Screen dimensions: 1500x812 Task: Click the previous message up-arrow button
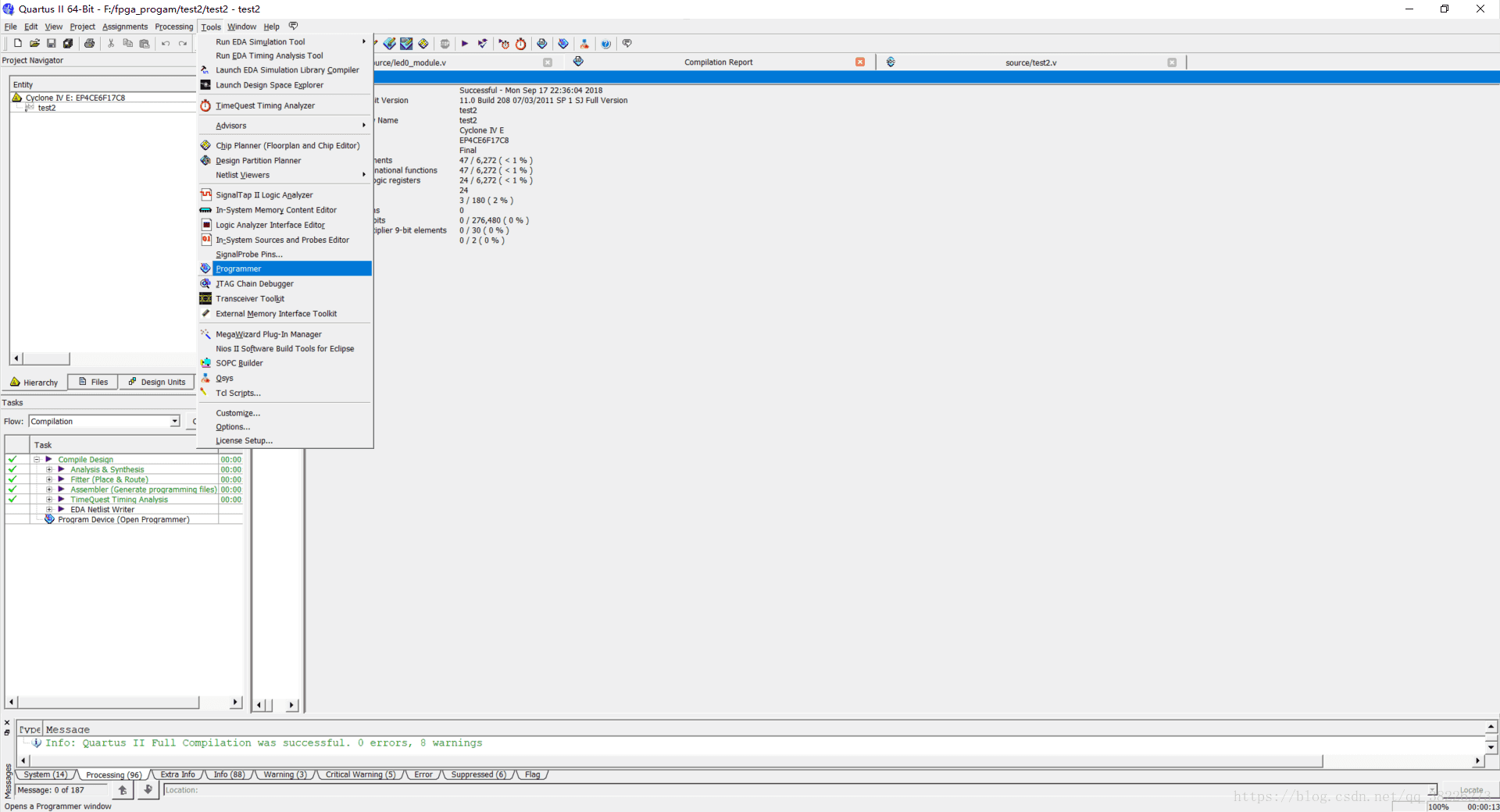click(123, 790)
